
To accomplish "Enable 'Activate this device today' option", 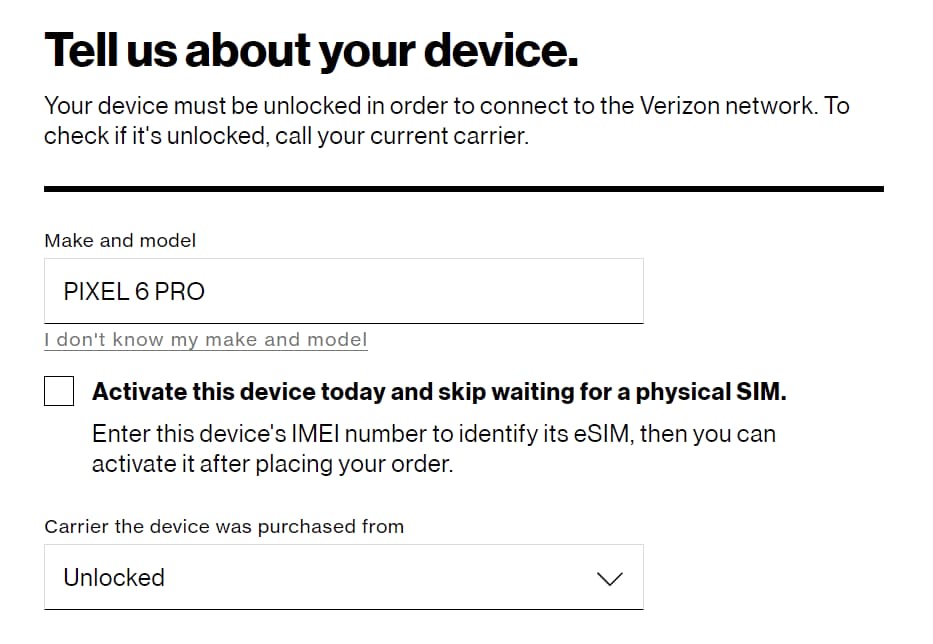I will click(x=58, y=390).
